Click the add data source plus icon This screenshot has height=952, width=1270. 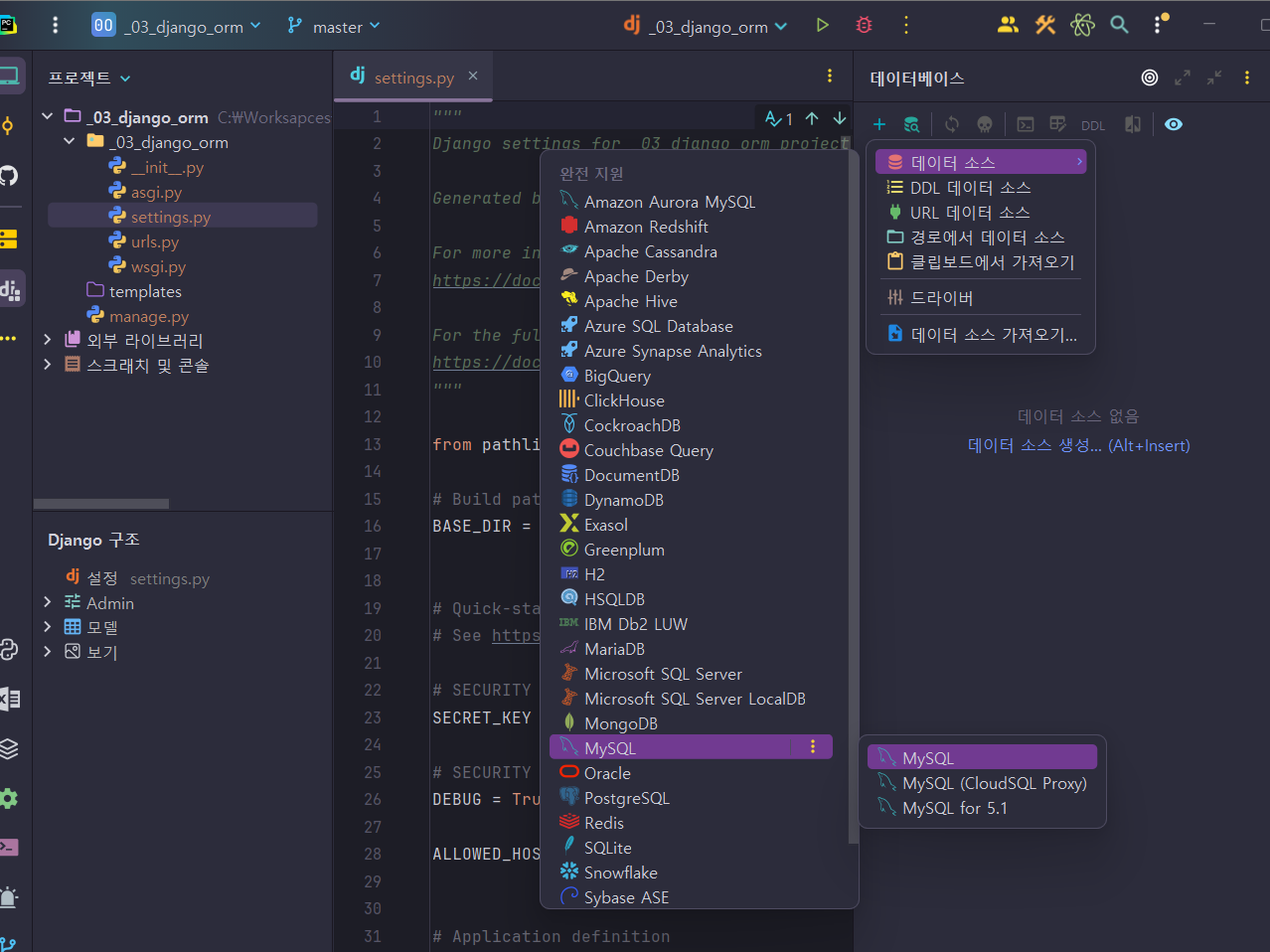pyautogui.click(x=878, y=124)
